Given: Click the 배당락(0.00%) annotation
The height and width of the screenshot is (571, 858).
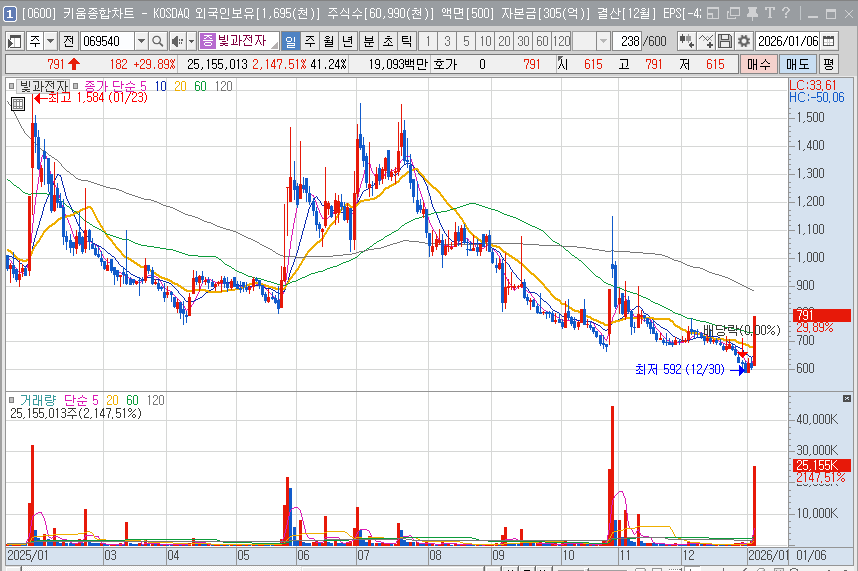Looking at the screenshot, I should 741,330.
